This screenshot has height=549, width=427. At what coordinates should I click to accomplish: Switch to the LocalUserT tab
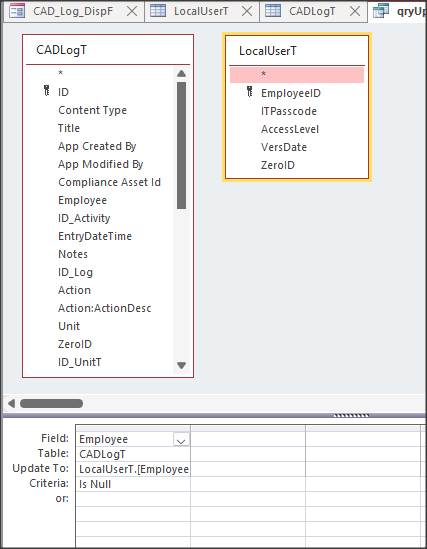coord(201,11)
